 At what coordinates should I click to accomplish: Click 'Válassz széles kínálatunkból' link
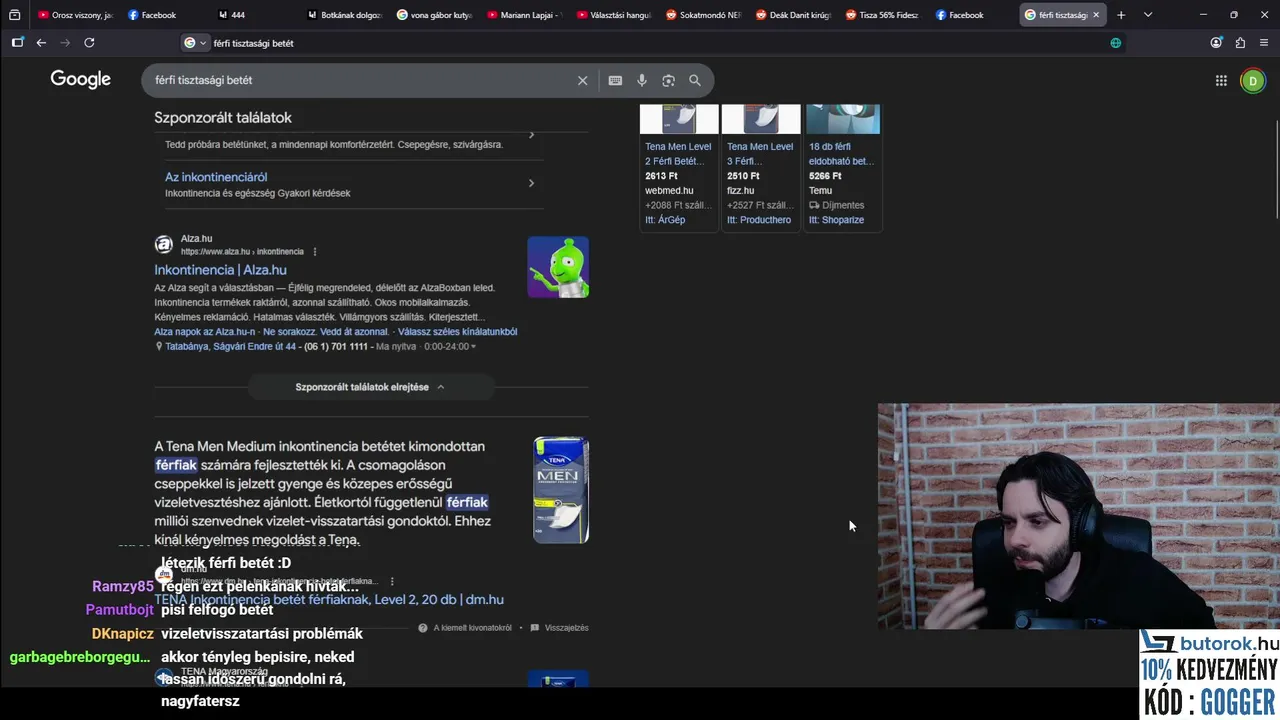click(457, 332)
